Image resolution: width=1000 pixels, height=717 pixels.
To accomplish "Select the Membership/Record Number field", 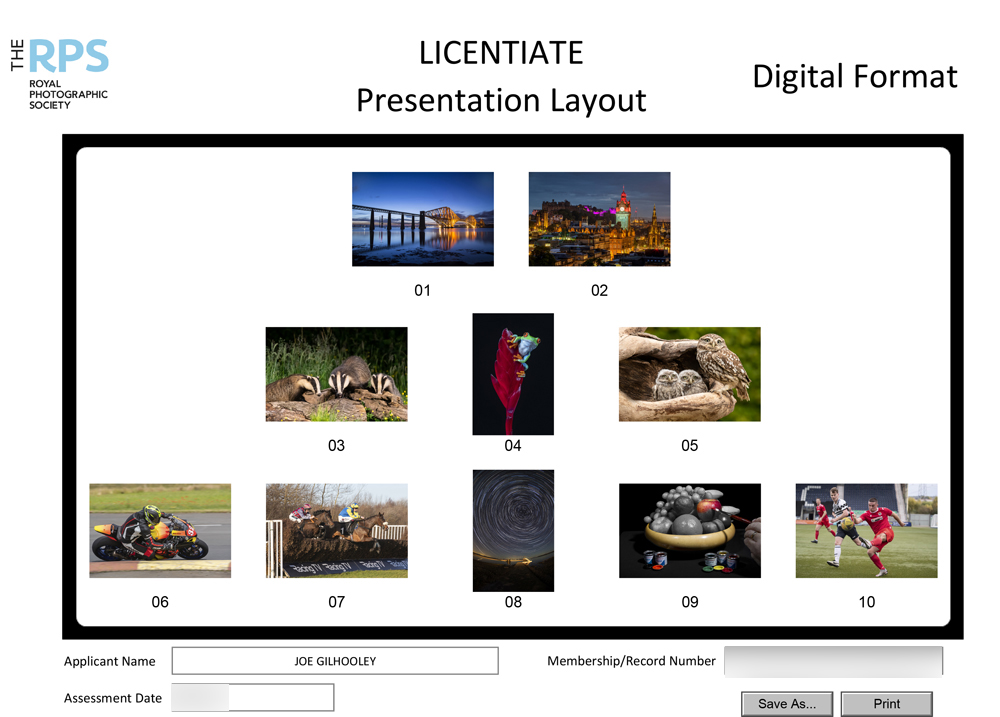I will (x=833, y=661).
